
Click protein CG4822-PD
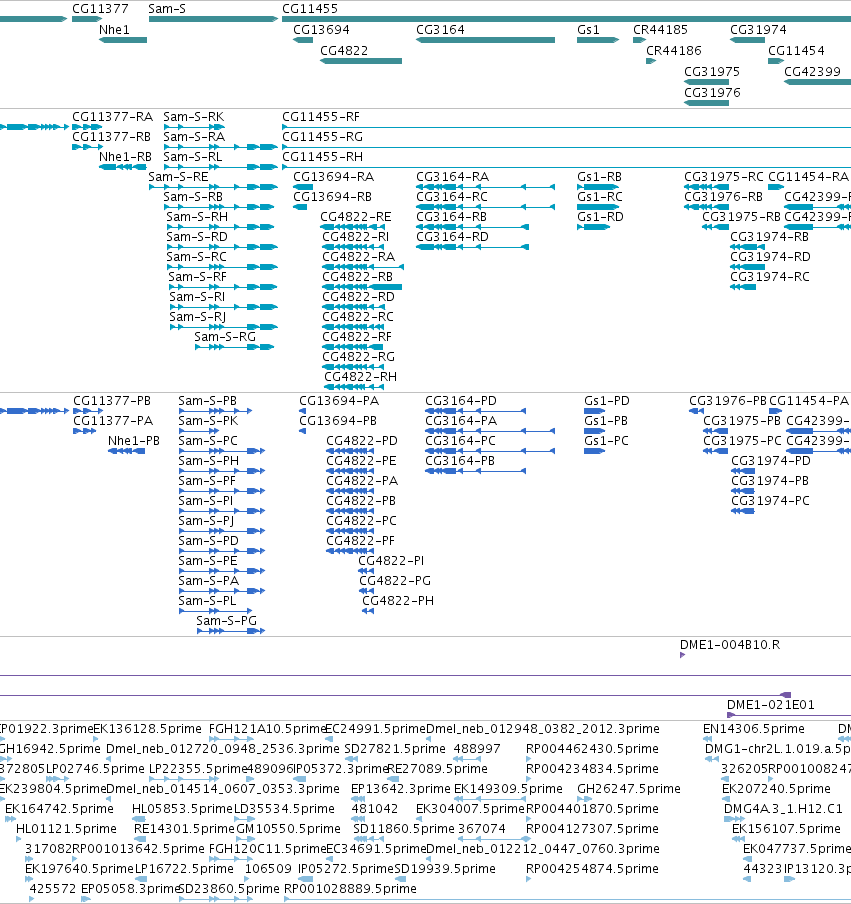click(362, 441)
